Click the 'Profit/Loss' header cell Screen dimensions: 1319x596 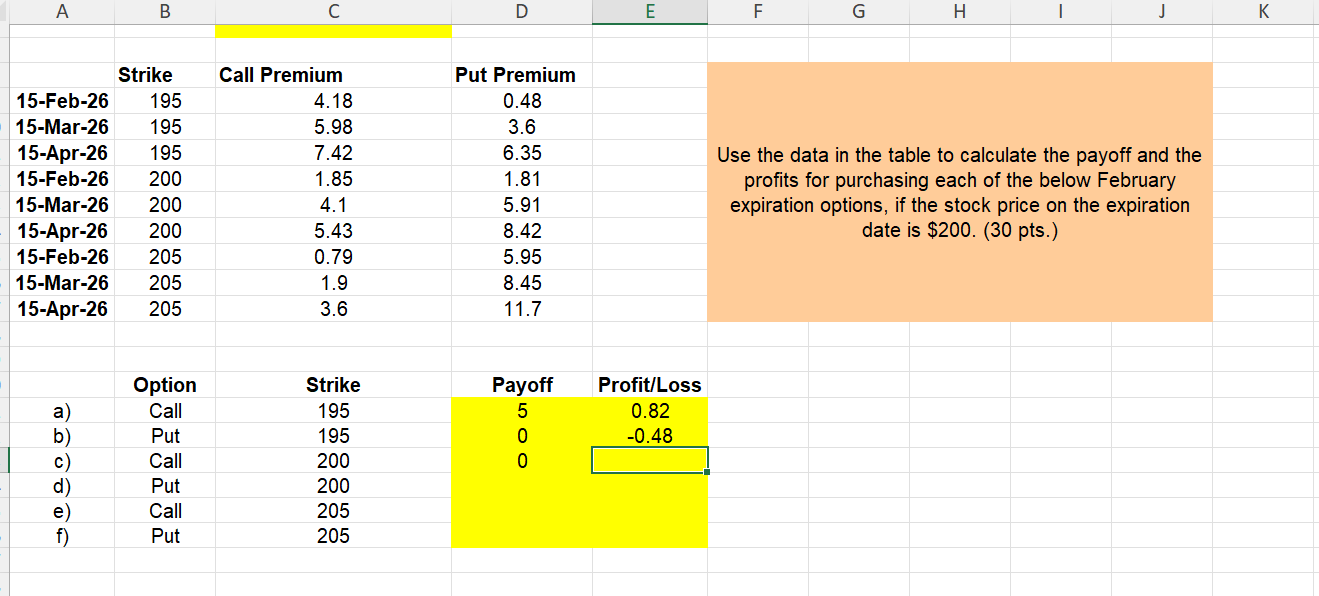pos(650,385)
